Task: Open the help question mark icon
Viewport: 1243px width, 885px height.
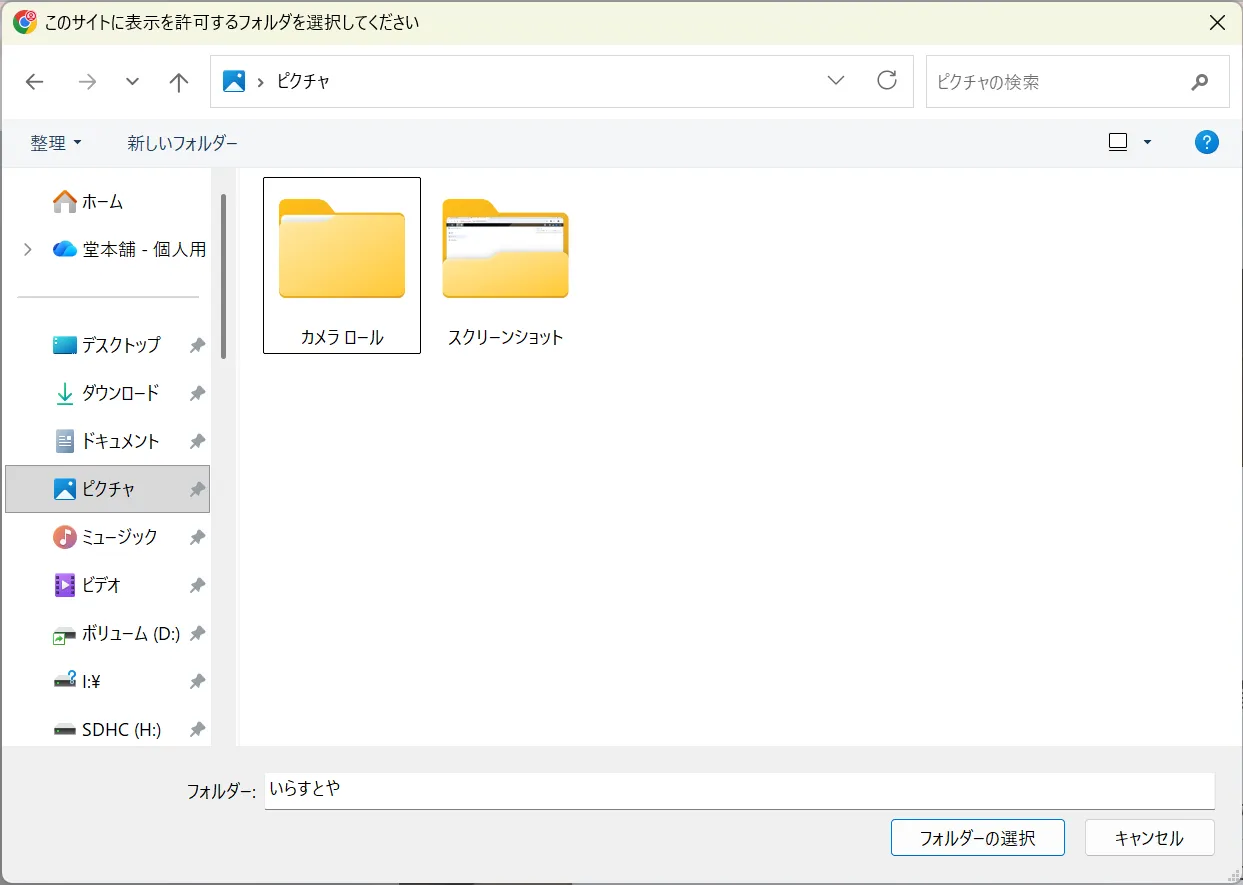Action: pos(1207,142)
